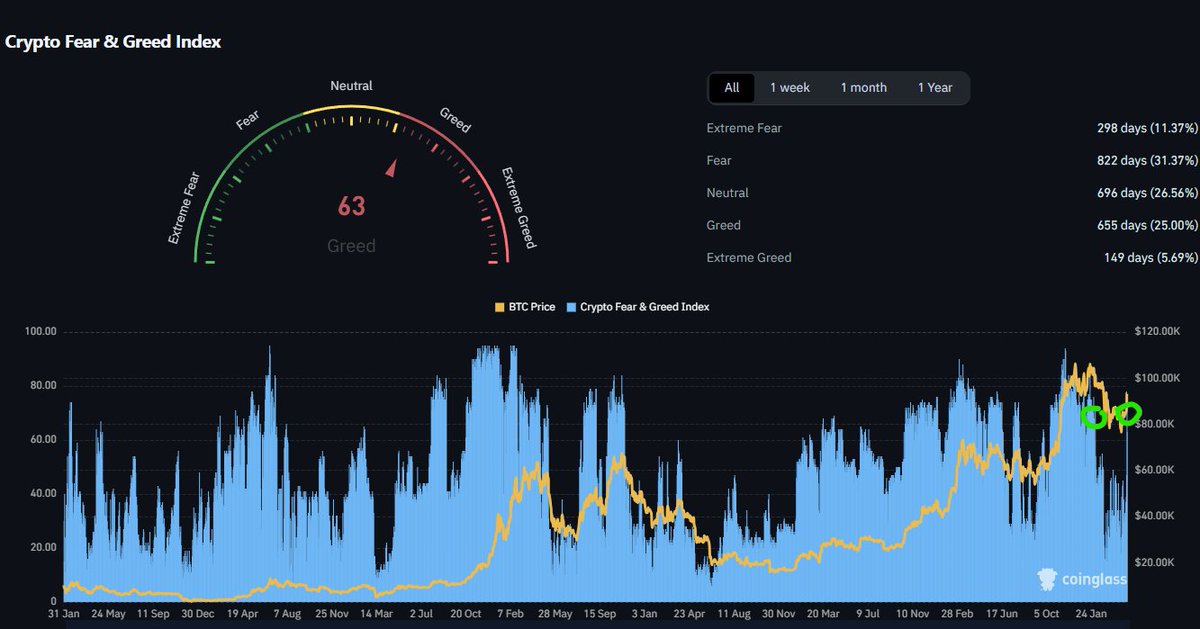
Task: Click the 80.00 left axis label
Action: [41, 385]
